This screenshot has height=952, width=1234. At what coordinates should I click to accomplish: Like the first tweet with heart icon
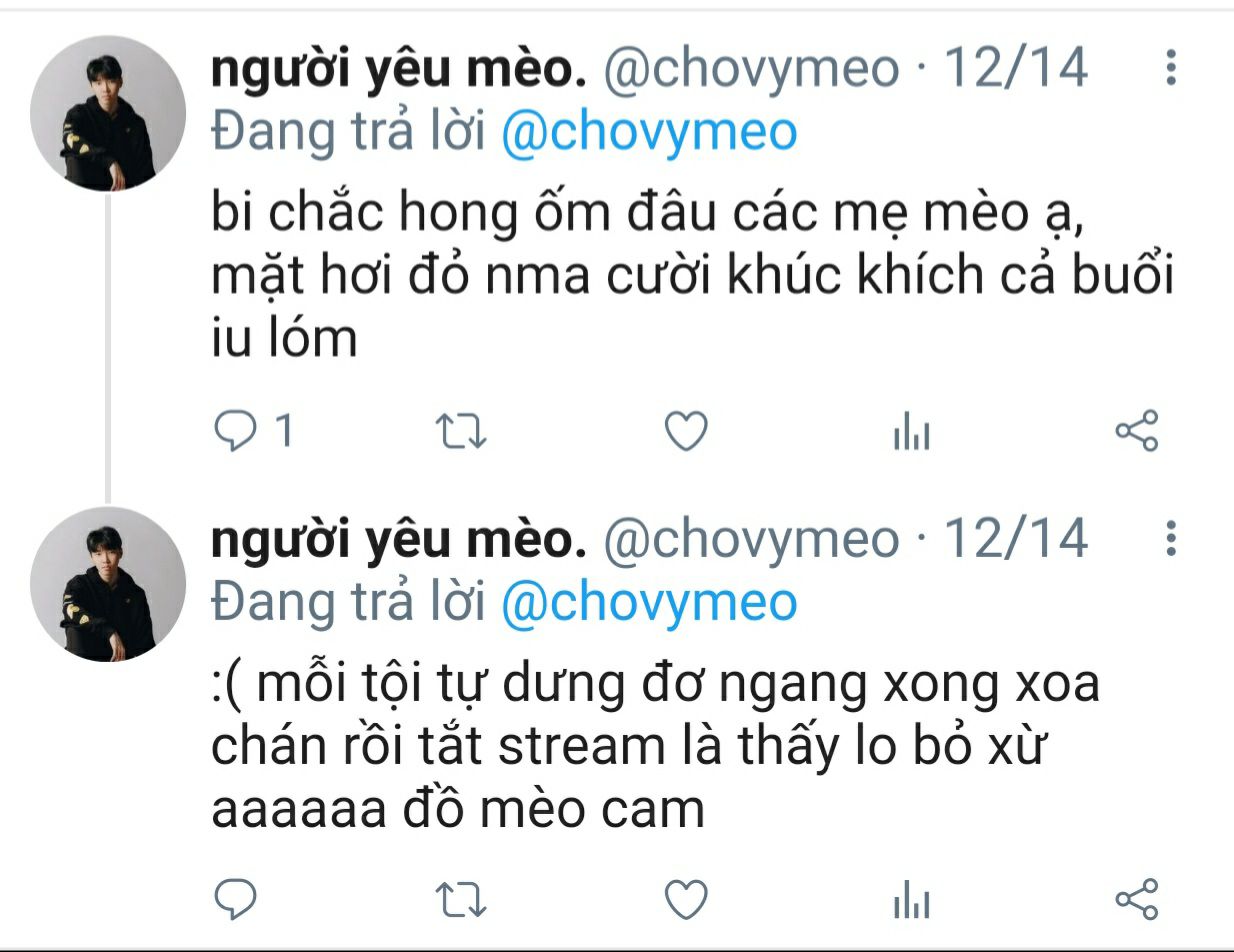tap(686, 431)
